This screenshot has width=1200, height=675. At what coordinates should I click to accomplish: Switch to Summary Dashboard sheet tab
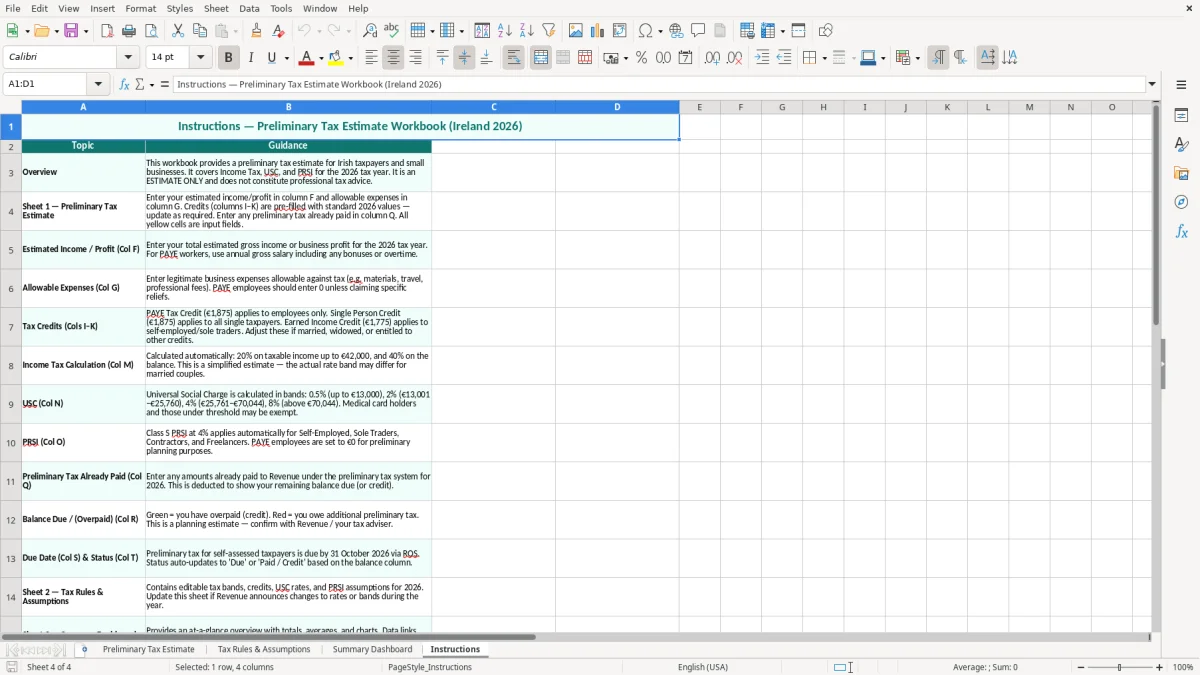click(x=372, y=649)
